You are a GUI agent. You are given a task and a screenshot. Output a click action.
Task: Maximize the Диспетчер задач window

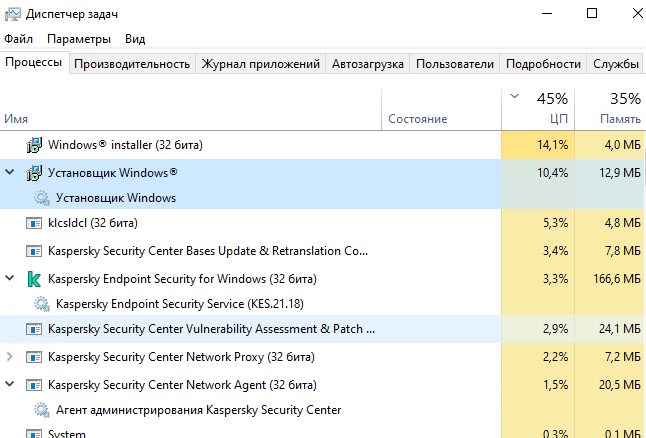tap(592, 14)
